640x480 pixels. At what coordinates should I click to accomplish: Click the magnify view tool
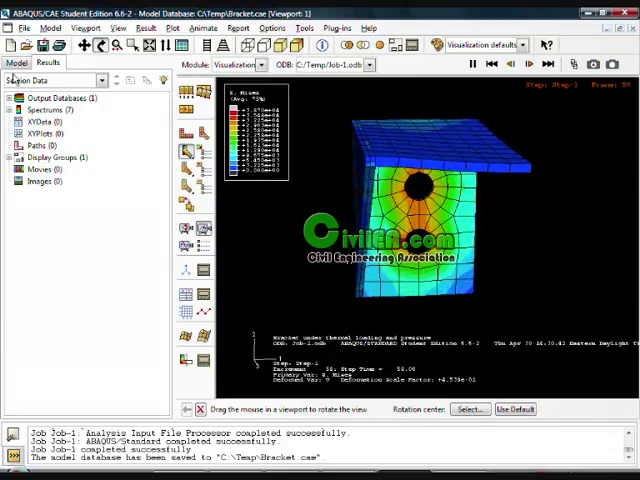click(117, 45)
